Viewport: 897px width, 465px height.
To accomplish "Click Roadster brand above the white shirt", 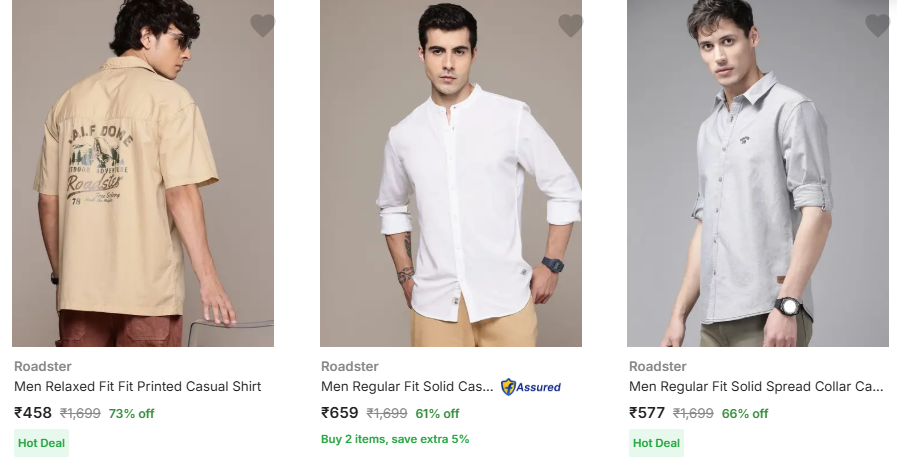I will tap(350, 366).
